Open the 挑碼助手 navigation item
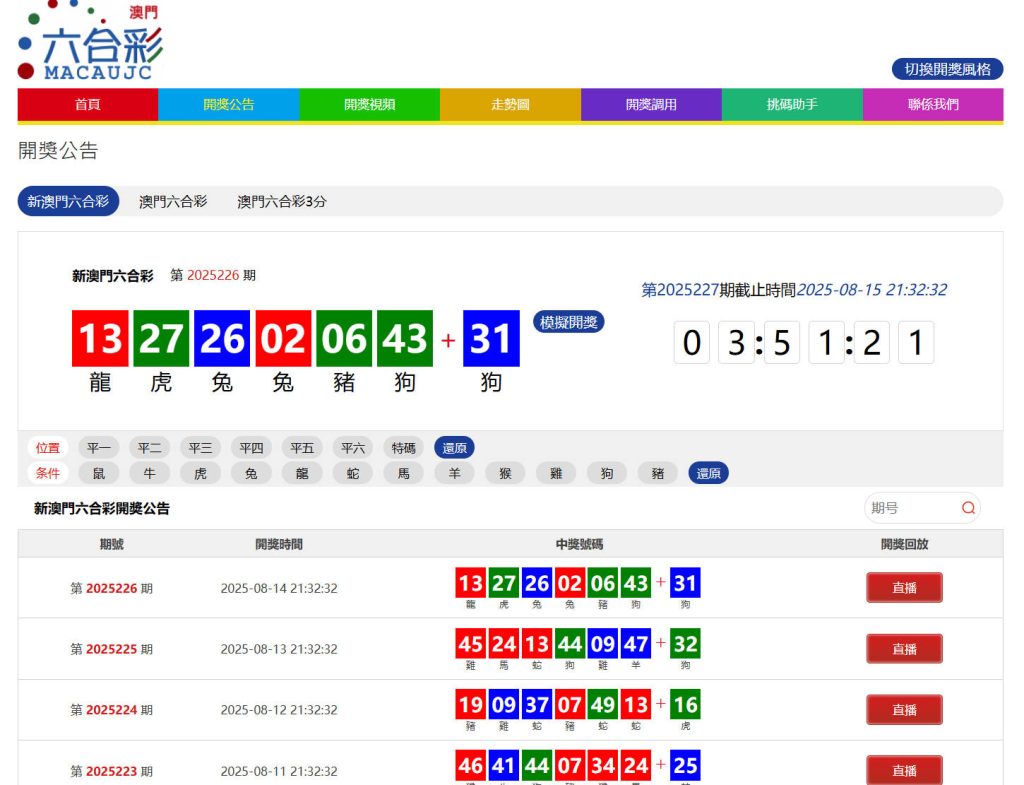1024x785 pixels. coord(794,104)
